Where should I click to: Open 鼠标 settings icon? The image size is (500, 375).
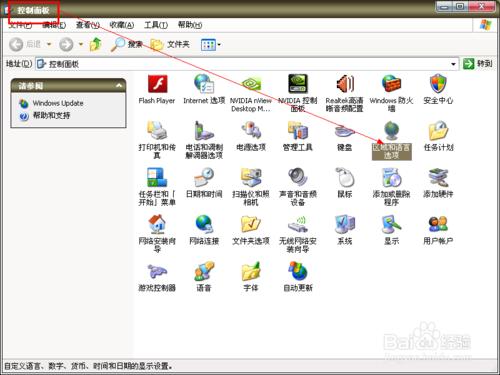point(345,177)
